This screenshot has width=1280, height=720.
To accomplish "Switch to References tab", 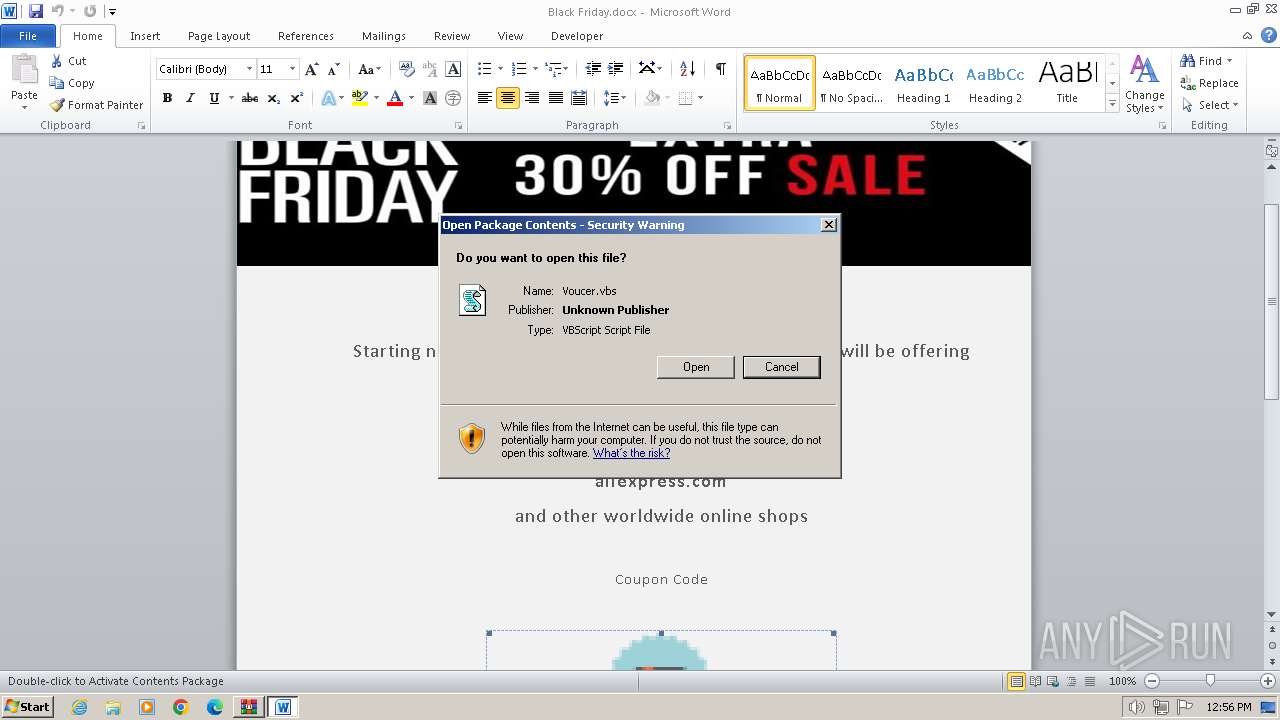I will point(306,36).
